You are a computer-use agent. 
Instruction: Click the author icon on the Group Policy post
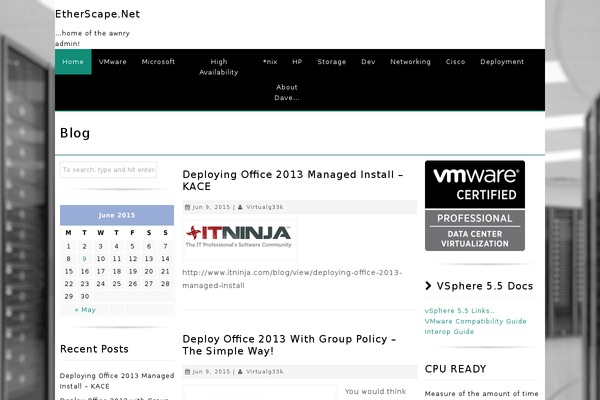240,372
